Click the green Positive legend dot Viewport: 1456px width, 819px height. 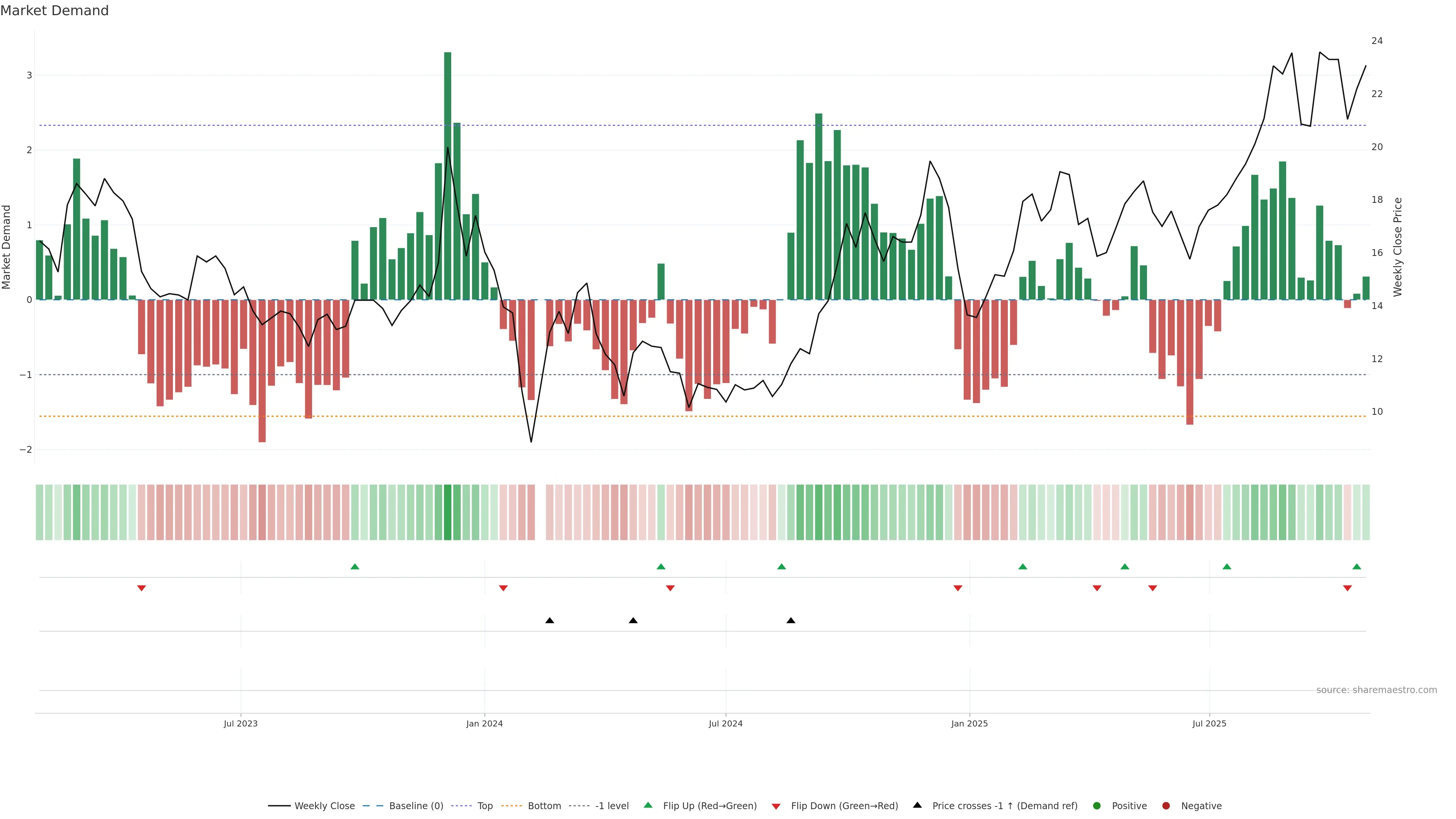pyautogui.click(x=1097, y=806)
